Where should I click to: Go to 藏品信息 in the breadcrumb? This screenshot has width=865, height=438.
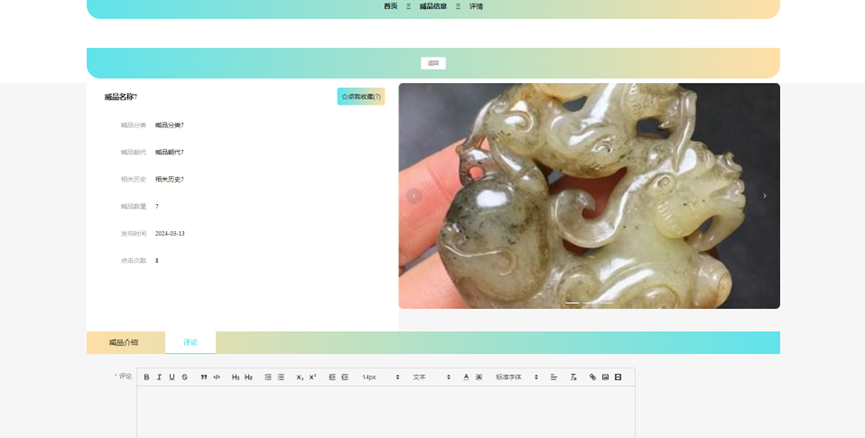(x=433, y=7)
